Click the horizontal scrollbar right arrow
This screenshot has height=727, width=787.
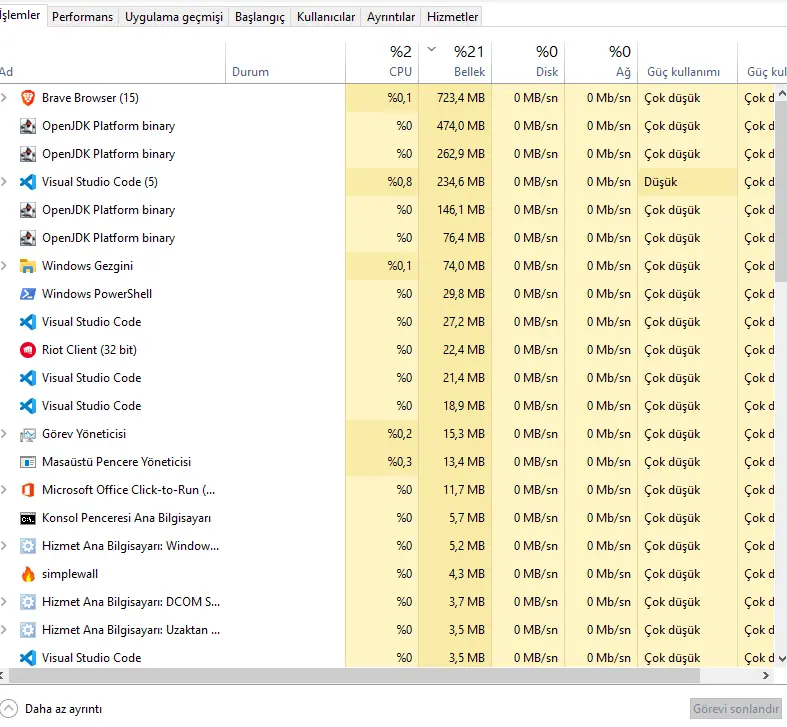coord(765,675)
